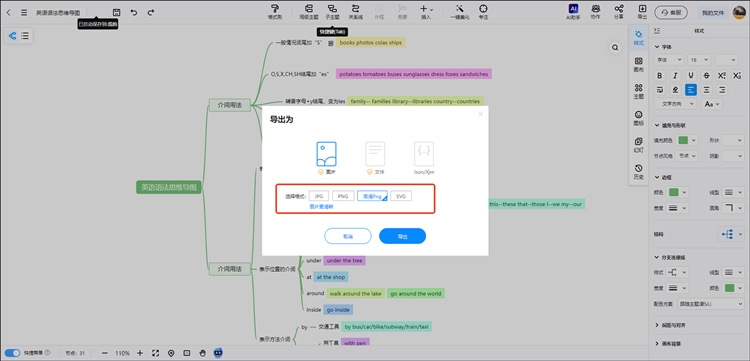Select left text alignment
The height and width of the screenshot is (361, 750).
691,89
